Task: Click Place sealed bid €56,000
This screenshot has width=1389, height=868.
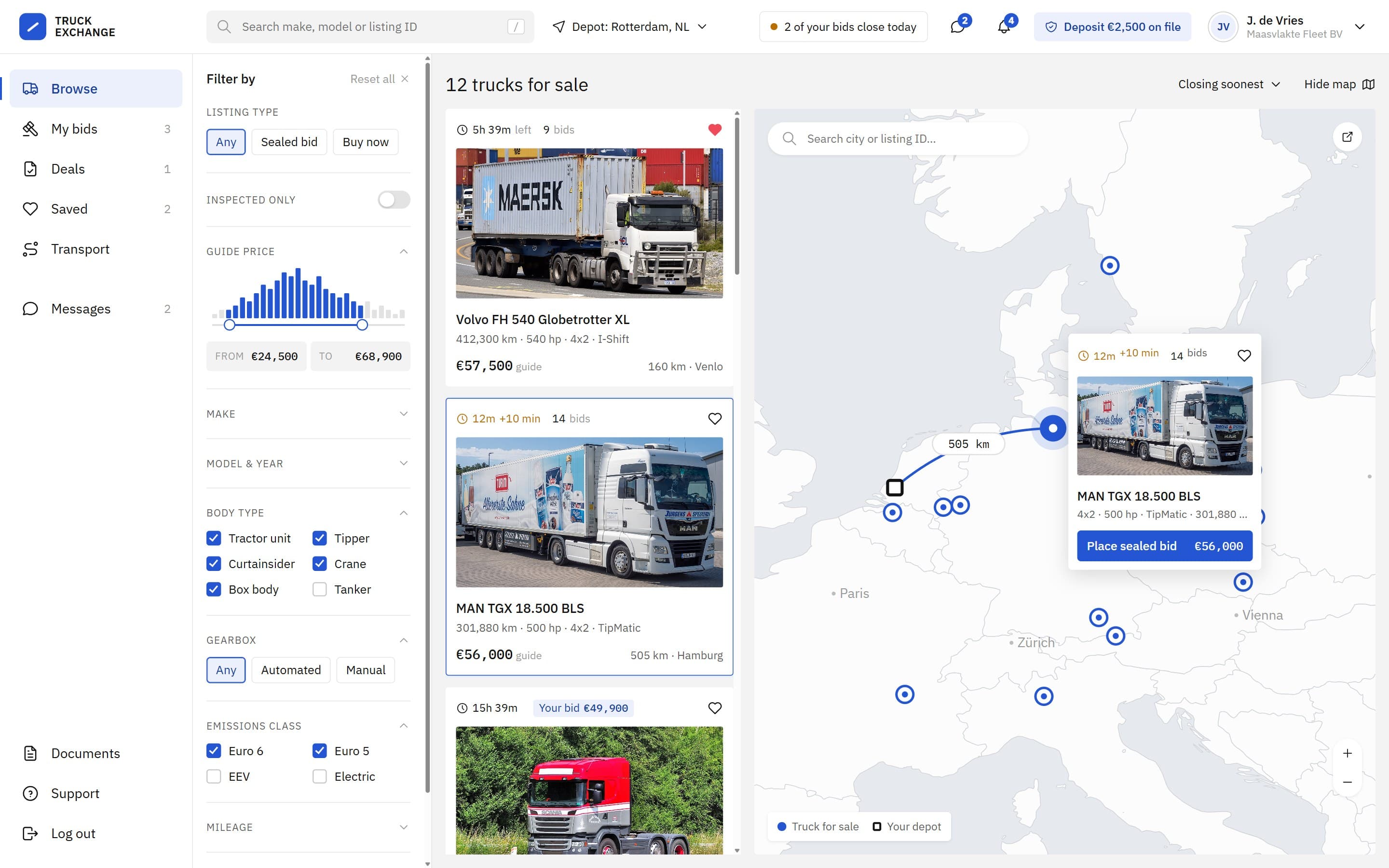Action: tap(1165, 546)
